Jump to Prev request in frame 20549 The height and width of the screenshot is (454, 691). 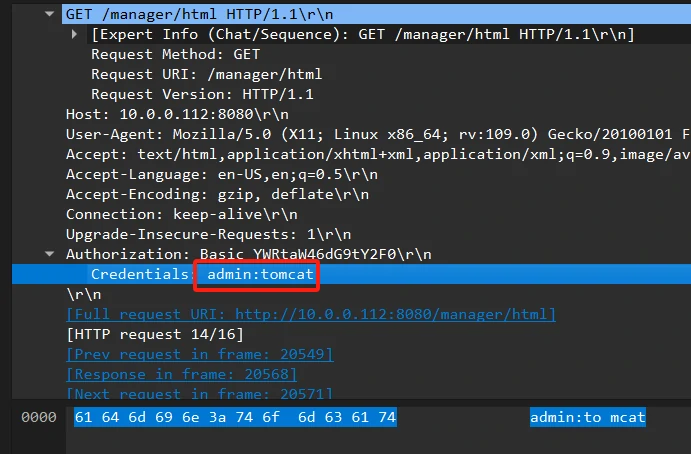point(199,354)
